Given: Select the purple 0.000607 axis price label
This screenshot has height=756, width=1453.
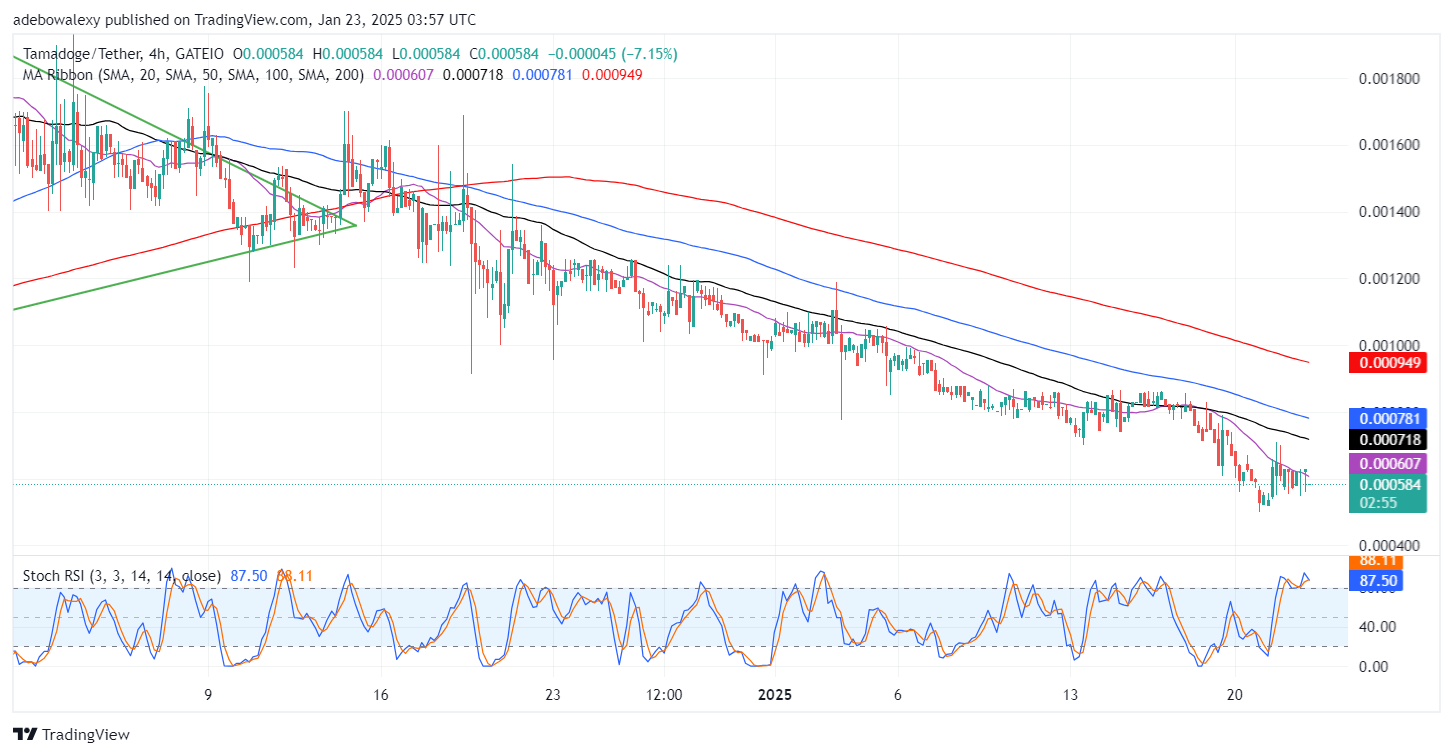Looking at the screenshot, I should point(1389,464).
